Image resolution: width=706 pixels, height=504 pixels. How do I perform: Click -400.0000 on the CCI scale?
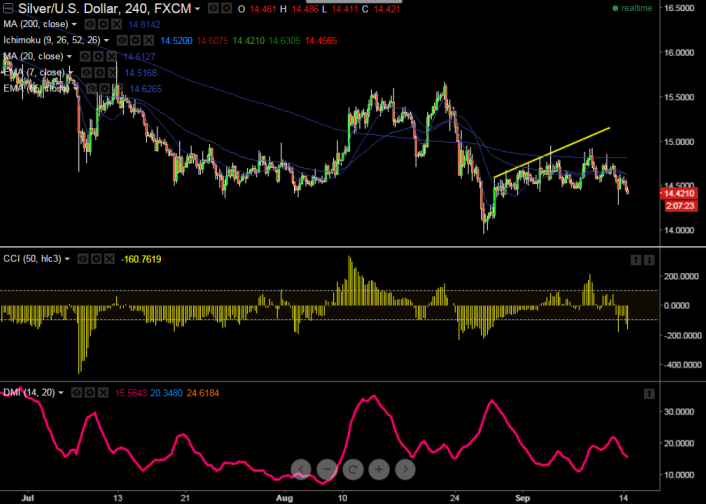tap(683, 365)
